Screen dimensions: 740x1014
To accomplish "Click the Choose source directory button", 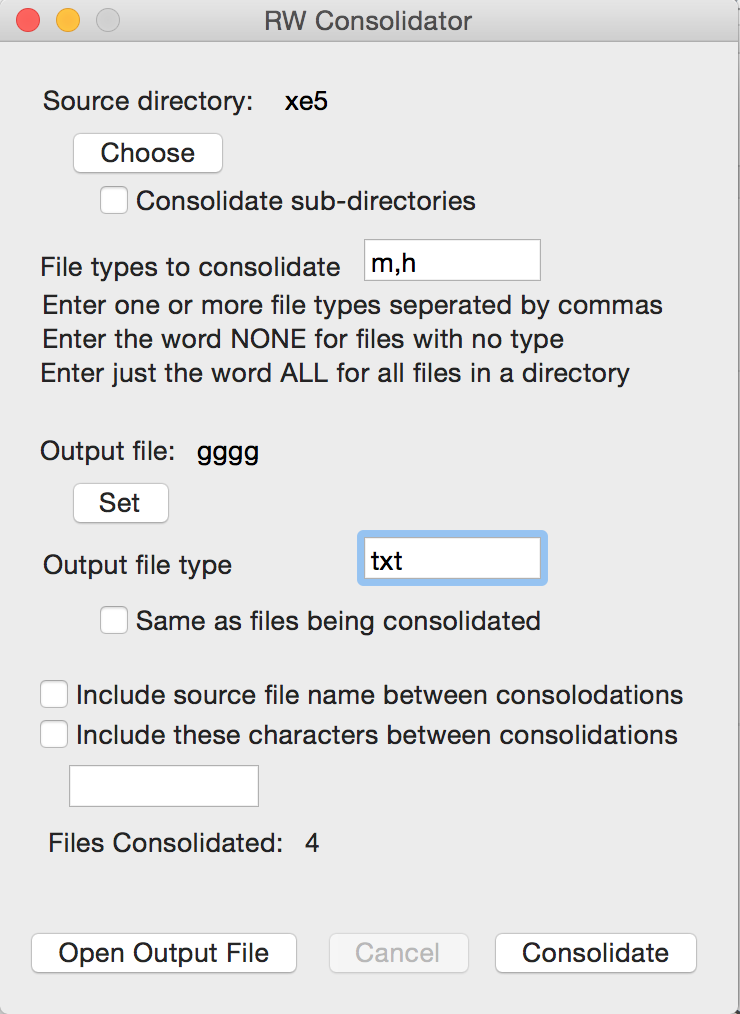I will click(148, 153).
